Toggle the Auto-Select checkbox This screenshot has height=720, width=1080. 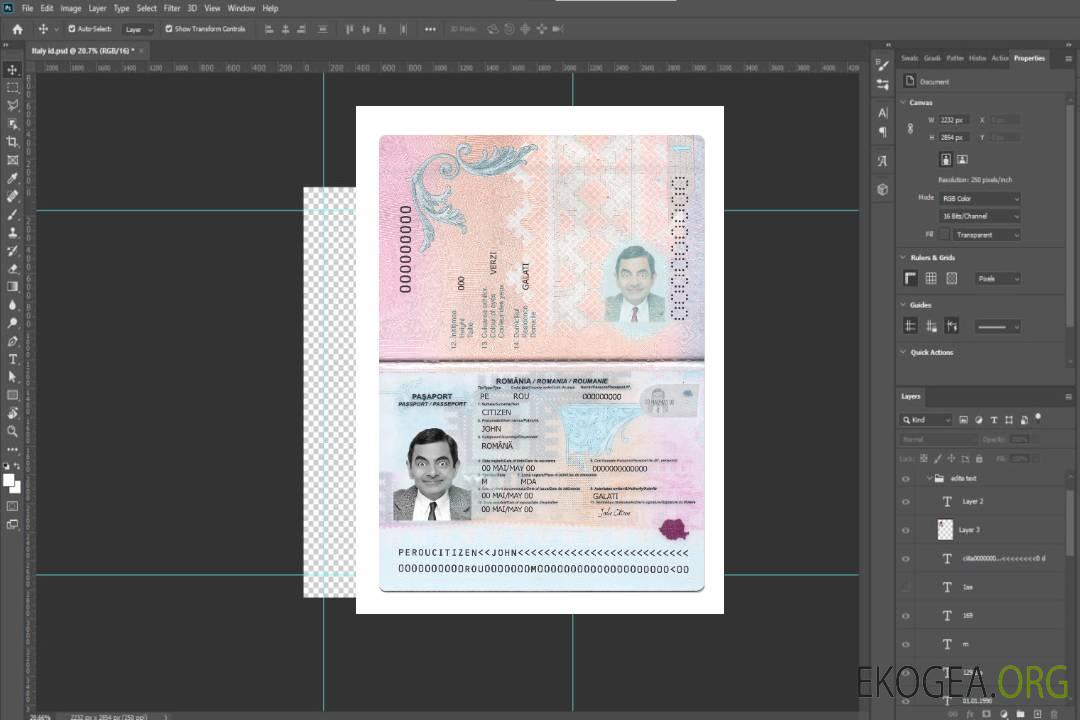[72, 29]
